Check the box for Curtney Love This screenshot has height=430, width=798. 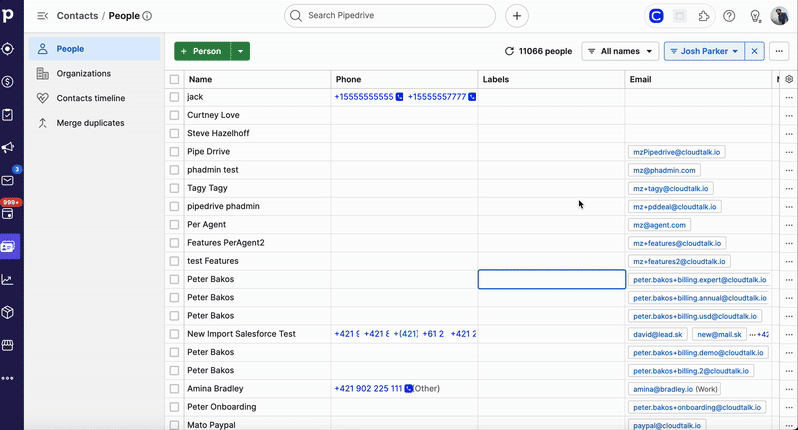pyautogui.click(x=174, y=115)
